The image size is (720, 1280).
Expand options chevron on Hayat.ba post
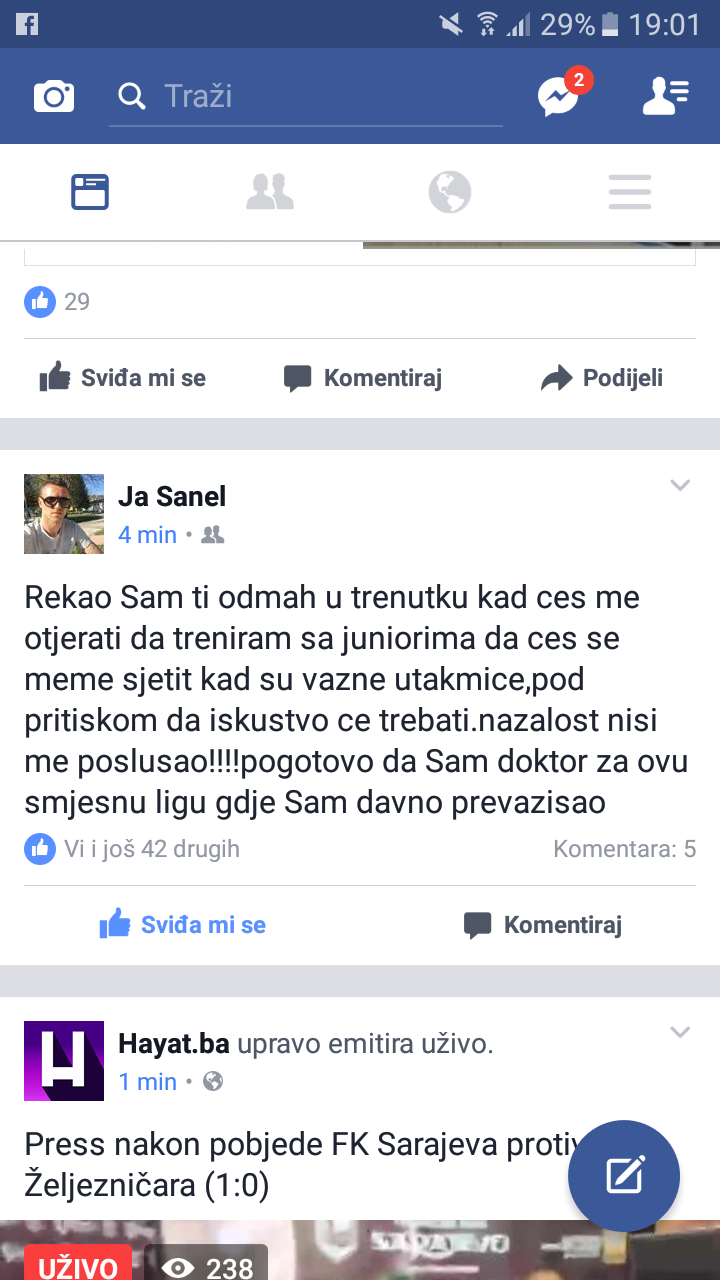pyautogui.click(x=680, y=1033)
